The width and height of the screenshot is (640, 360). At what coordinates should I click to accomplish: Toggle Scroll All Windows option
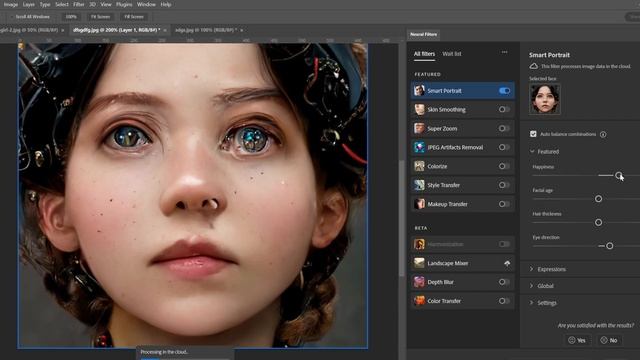coord(30,17)
